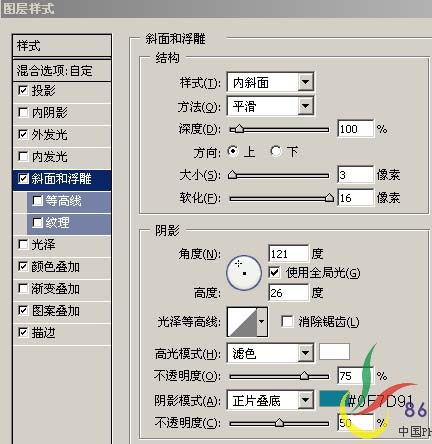Click the highlight 不透明度(O) slider handle
The image size is (432, 444).
[304, 376]
